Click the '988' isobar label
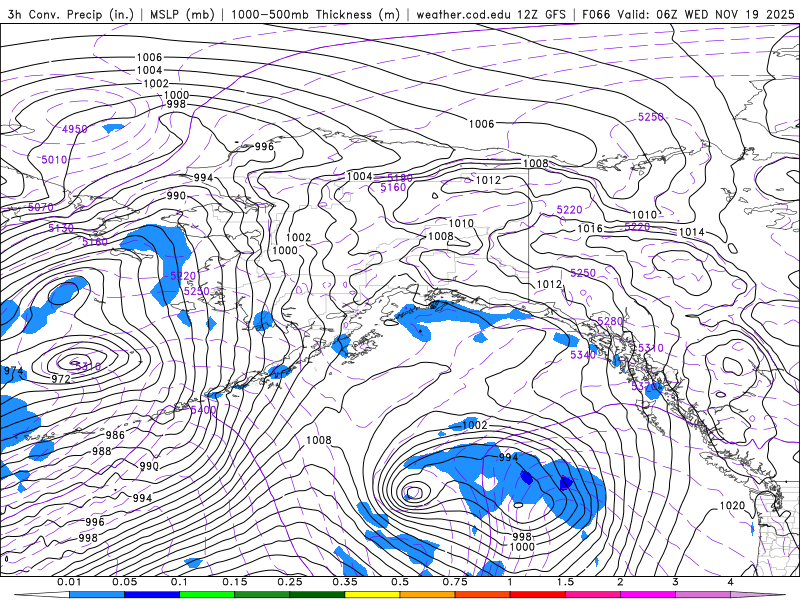 coord(102,452)
